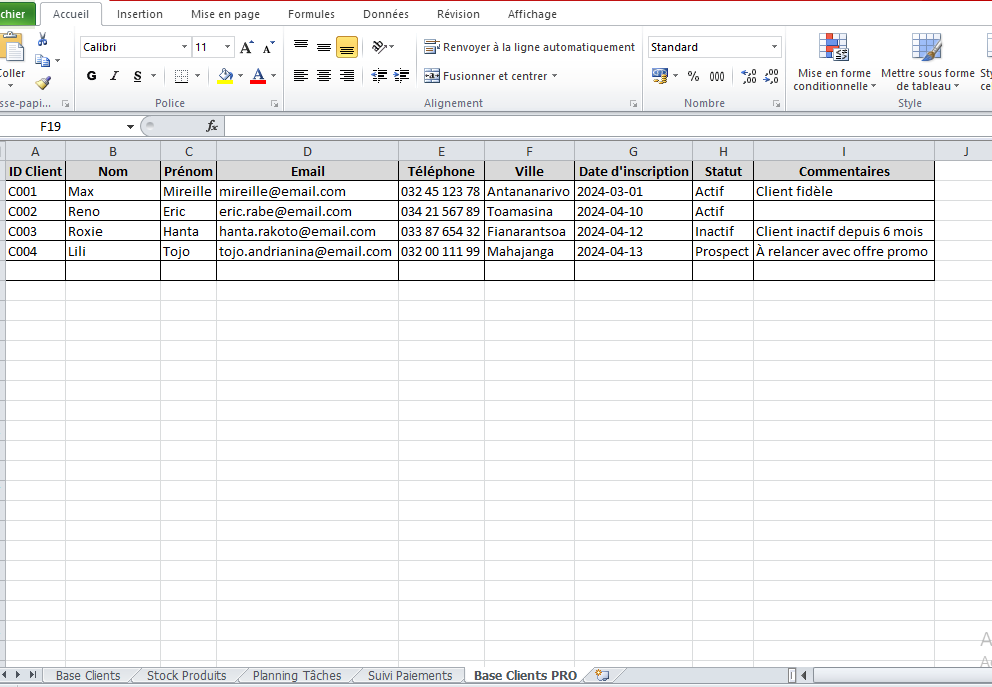Viewport: 992px width, 687px height.
Task: Open the Standard number format dropdown
Action: click(774, 47)
